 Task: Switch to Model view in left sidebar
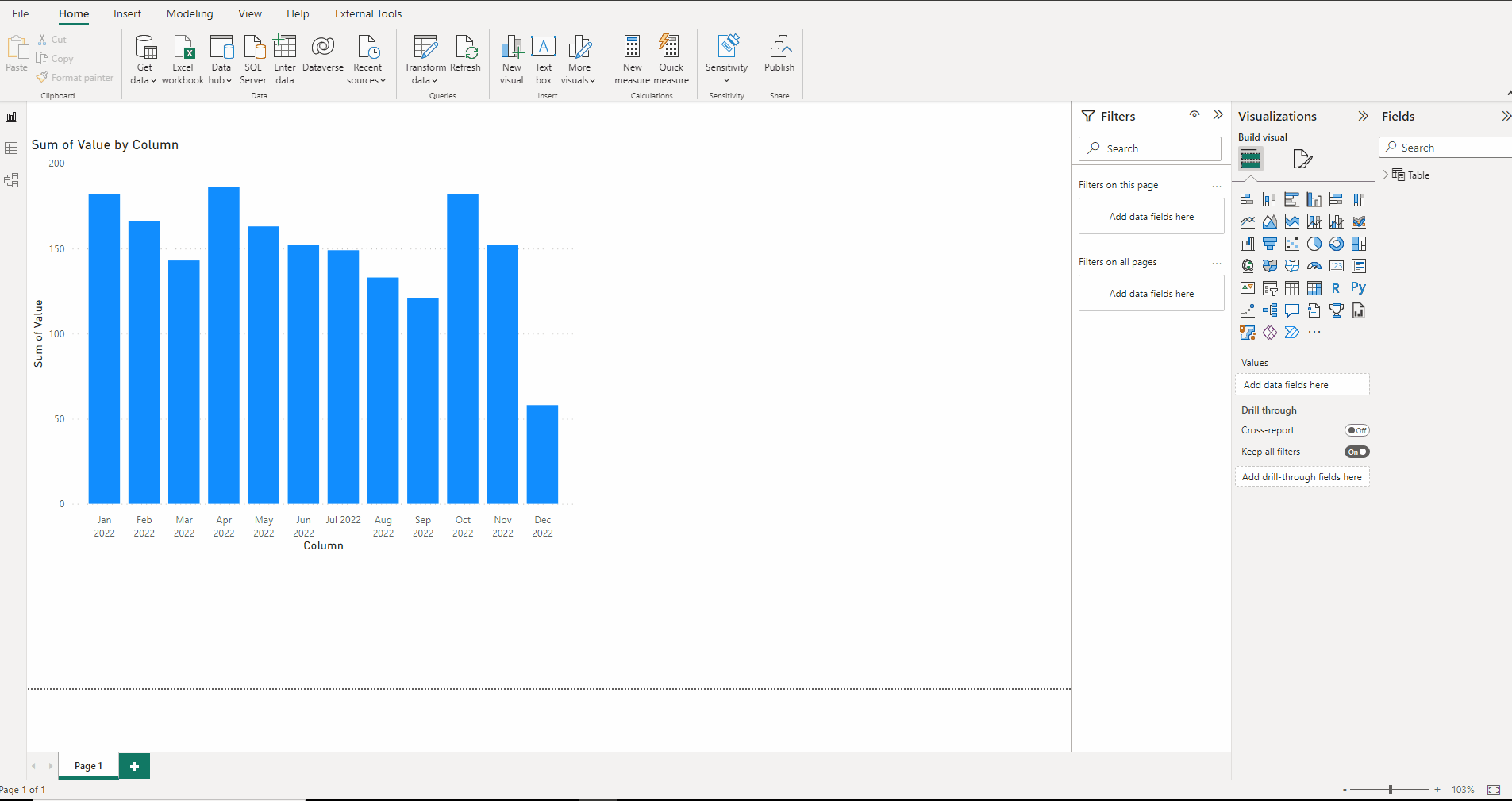(11, 180)
